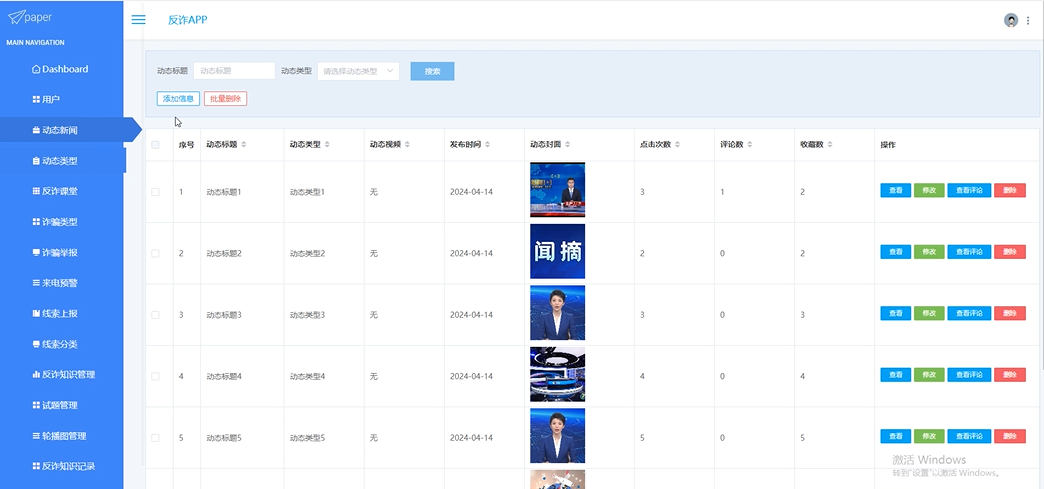
Task: Click the 动态类型4 cell text
Action: 307,376
